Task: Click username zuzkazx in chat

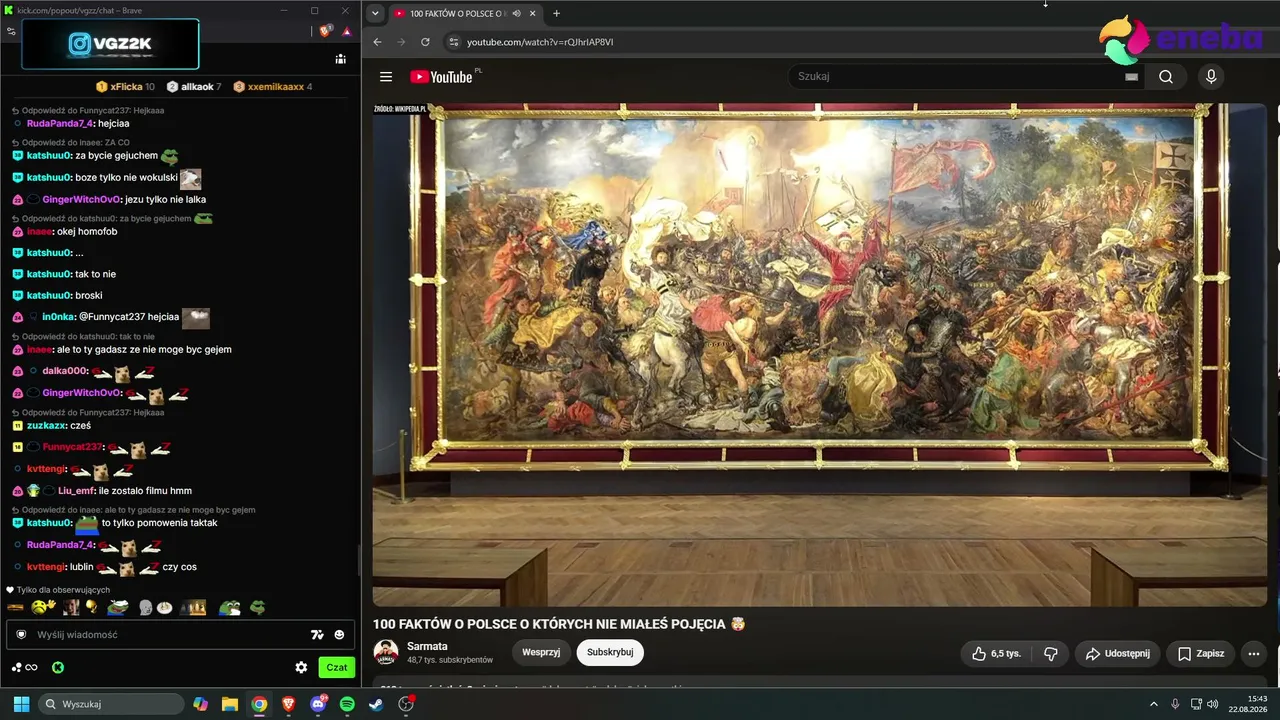Action: point(47,426)
